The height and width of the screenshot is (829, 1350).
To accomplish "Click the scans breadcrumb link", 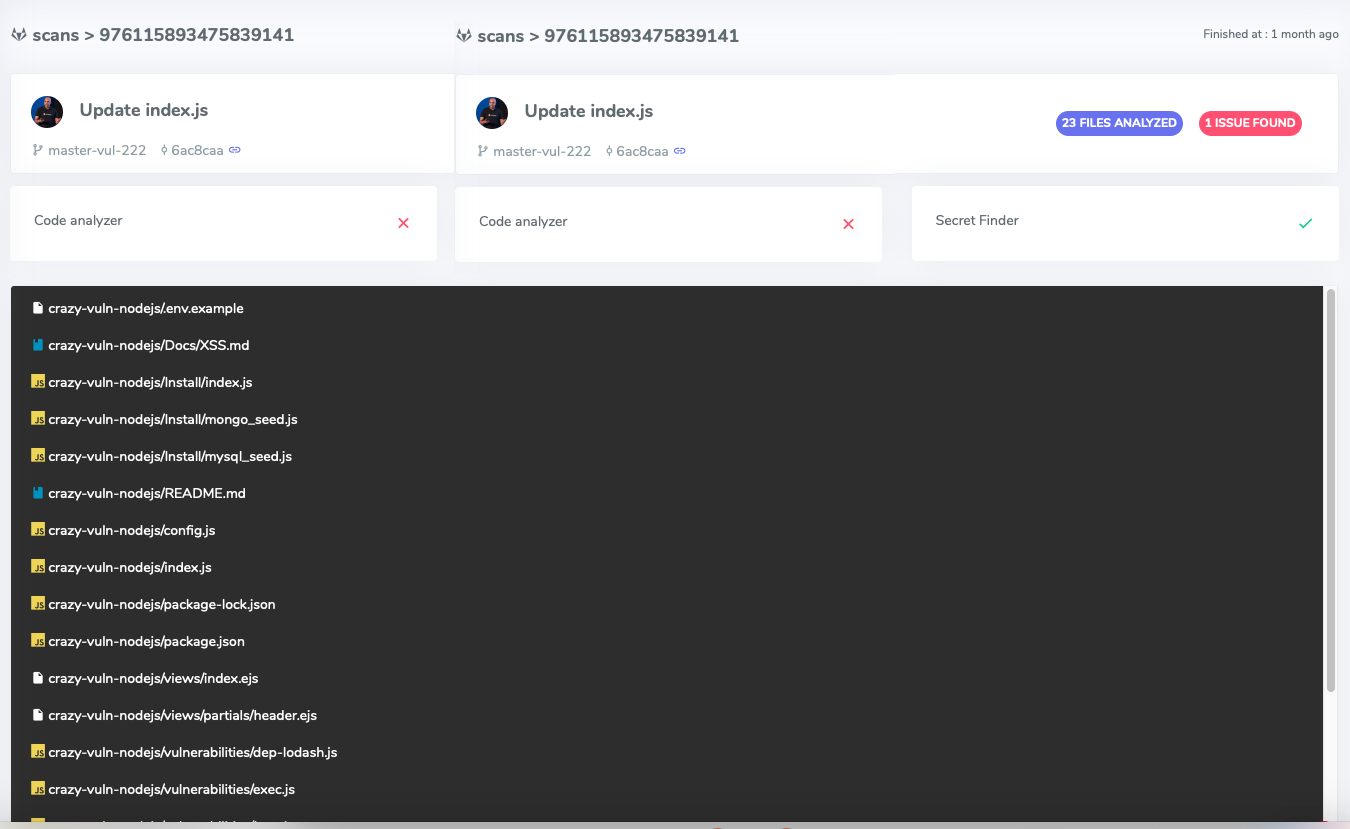I will 55,33.
